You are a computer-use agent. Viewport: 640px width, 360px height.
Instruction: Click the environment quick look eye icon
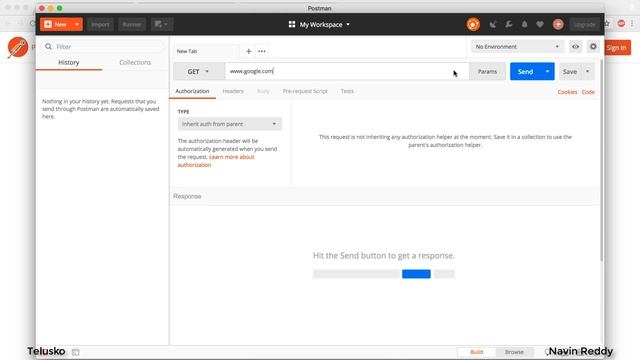(575, 47)
